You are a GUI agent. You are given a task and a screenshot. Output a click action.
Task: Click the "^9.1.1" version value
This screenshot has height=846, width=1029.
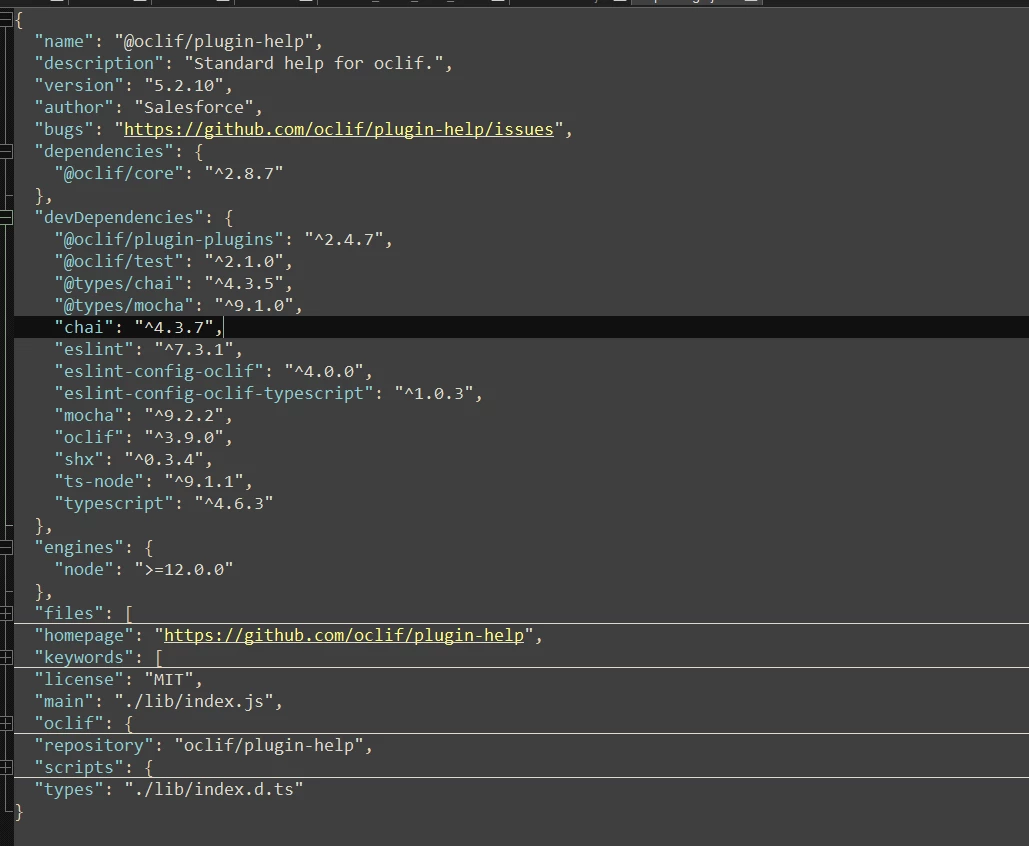click(203, 481)
